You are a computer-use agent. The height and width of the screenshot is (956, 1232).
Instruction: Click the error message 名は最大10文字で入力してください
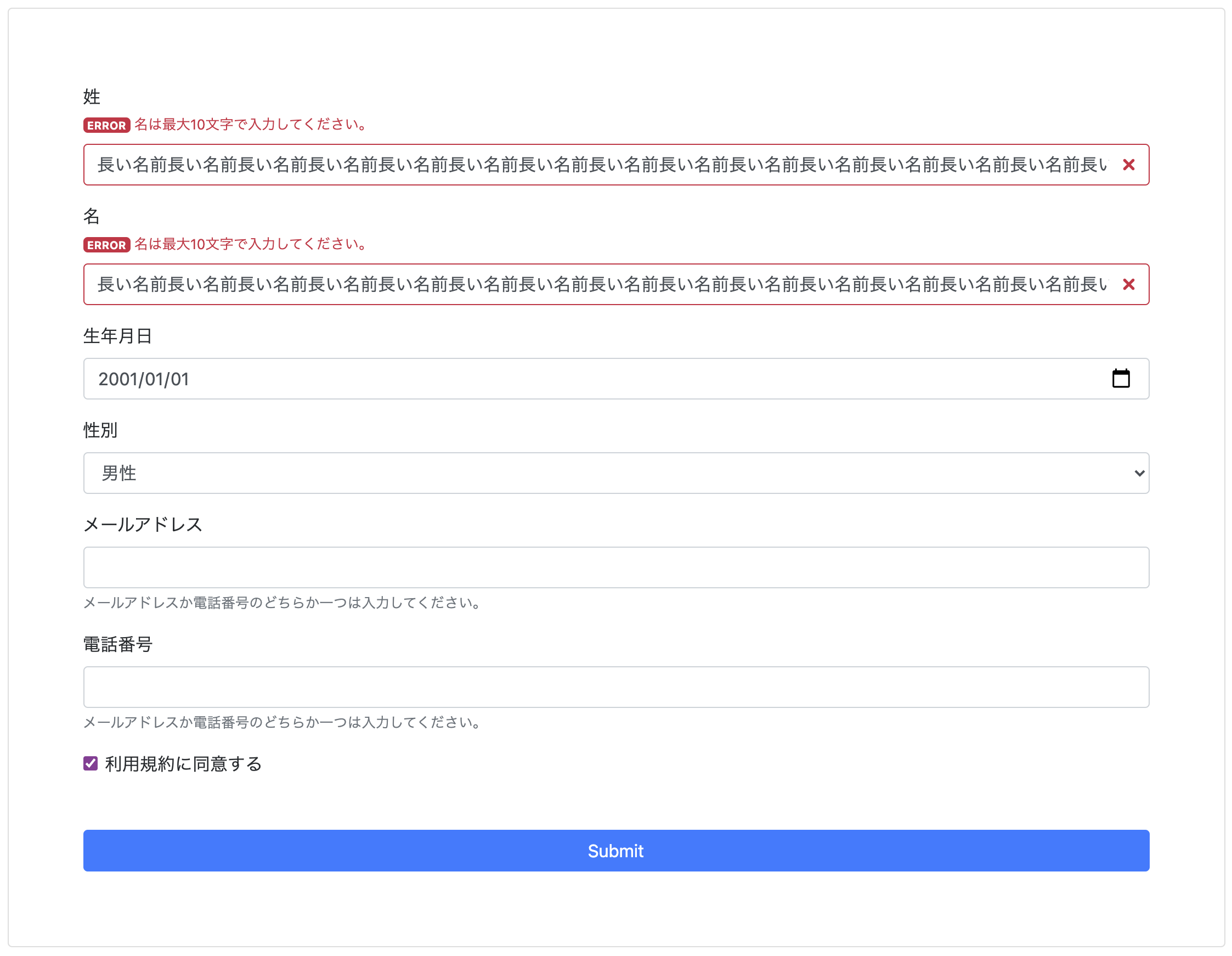point(250,244)
